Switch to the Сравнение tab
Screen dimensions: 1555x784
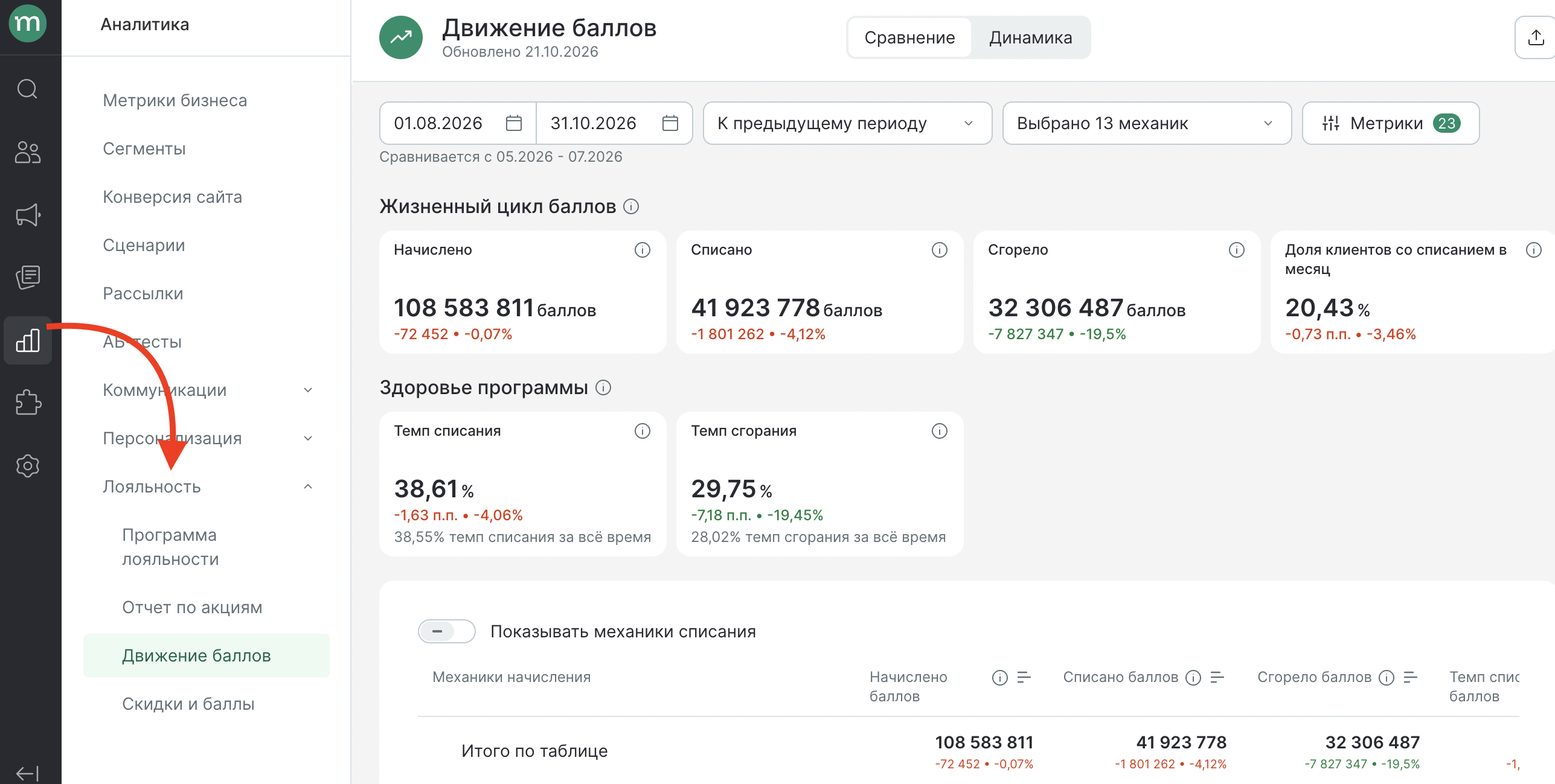pyautogui.click(x=909, y=37)
